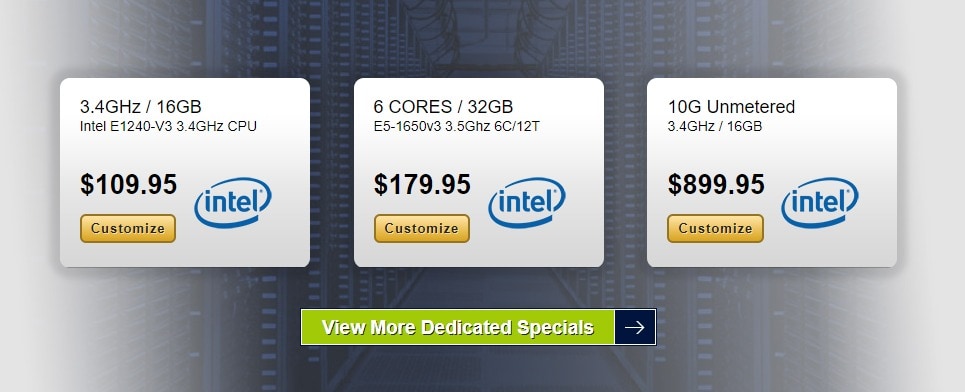Click the Intel logo on the $179.95 card
Viewport: 965px width, 392px height.
pyautogui.click(x=527, y=202)
